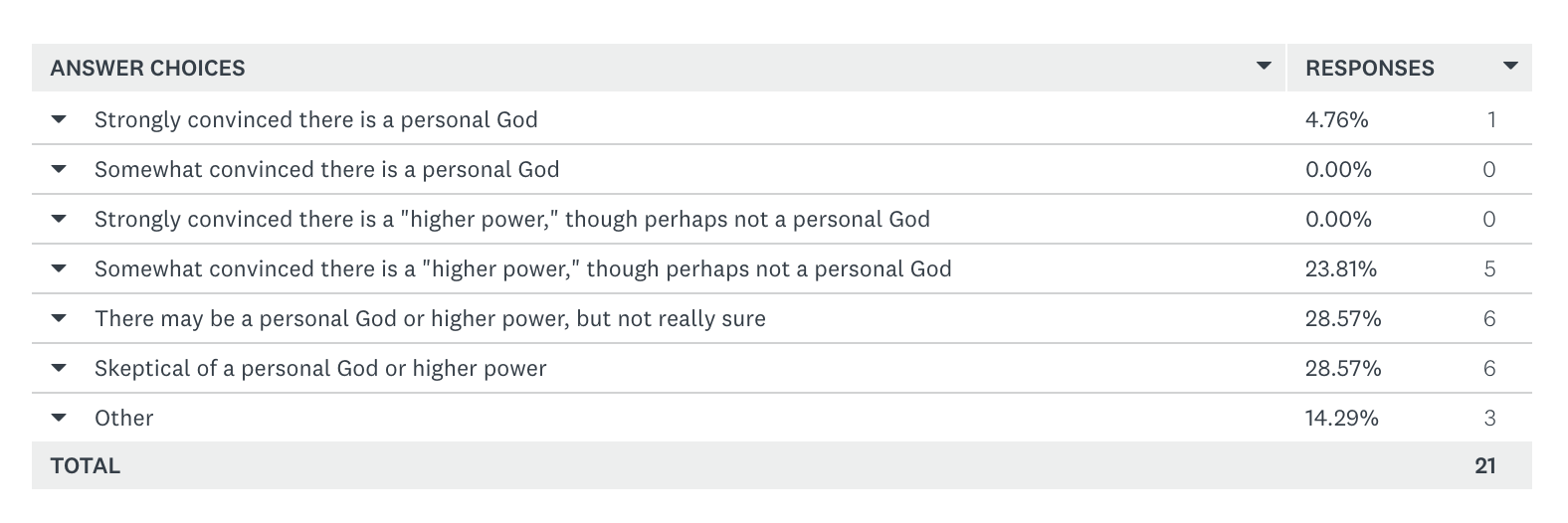The height and width of the screenshot is (523, 1568).
Task: Click the "Other" answer choice label
Action: [x=124, y=418]
